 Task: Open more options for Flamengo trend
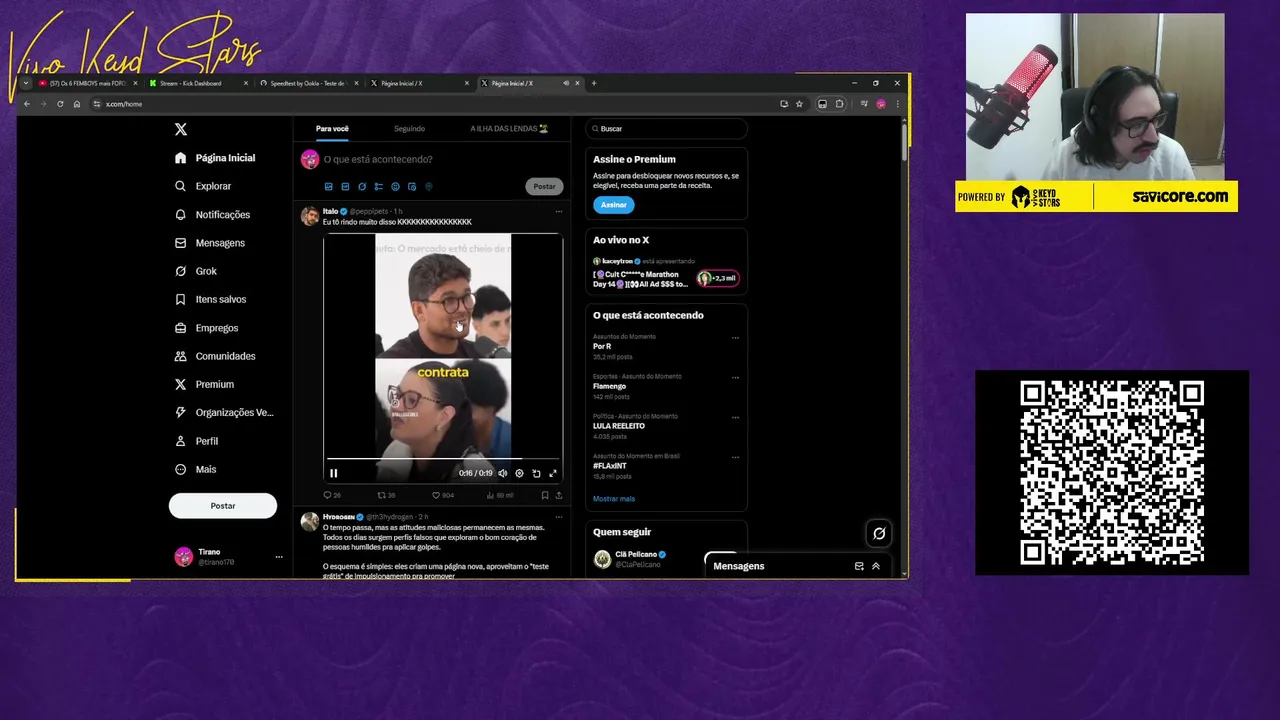click(x=735, y=377)
